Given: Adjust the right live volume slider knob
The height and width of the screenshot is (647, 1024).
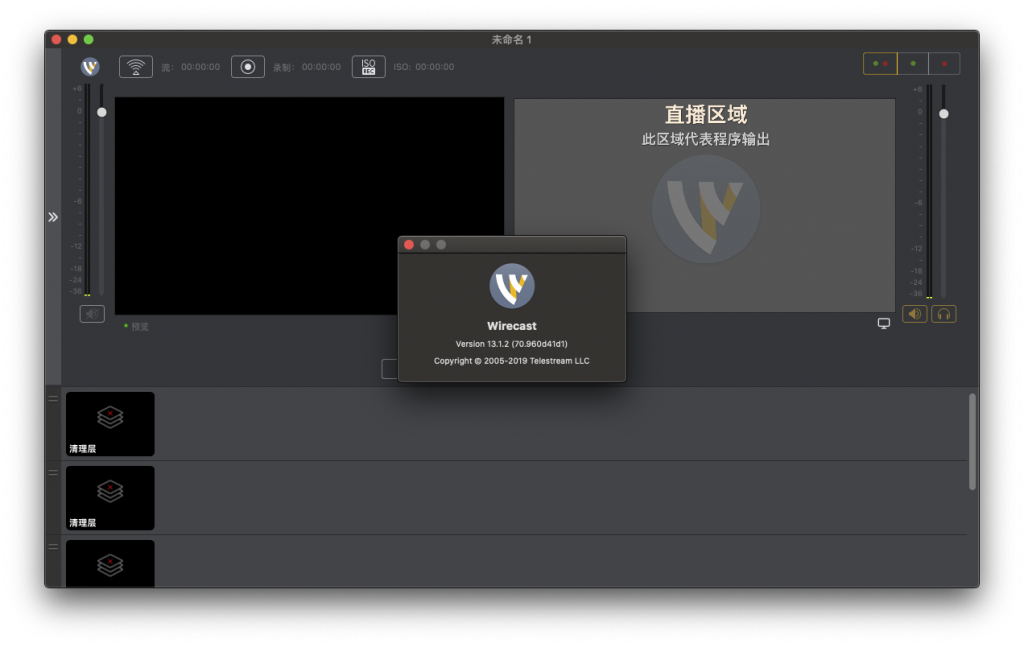Looking at the screenshot, I should pyautogui.click(x=944, y=114).
